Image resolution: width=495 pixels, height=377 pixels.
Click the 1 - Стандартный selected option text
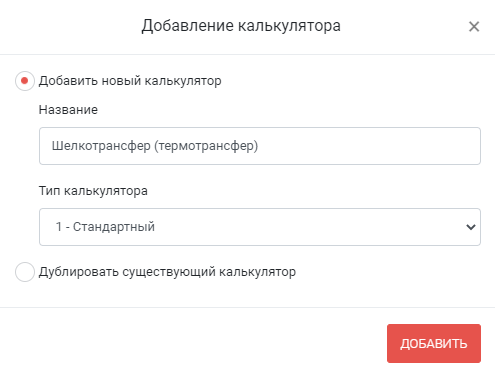(105, 227)
